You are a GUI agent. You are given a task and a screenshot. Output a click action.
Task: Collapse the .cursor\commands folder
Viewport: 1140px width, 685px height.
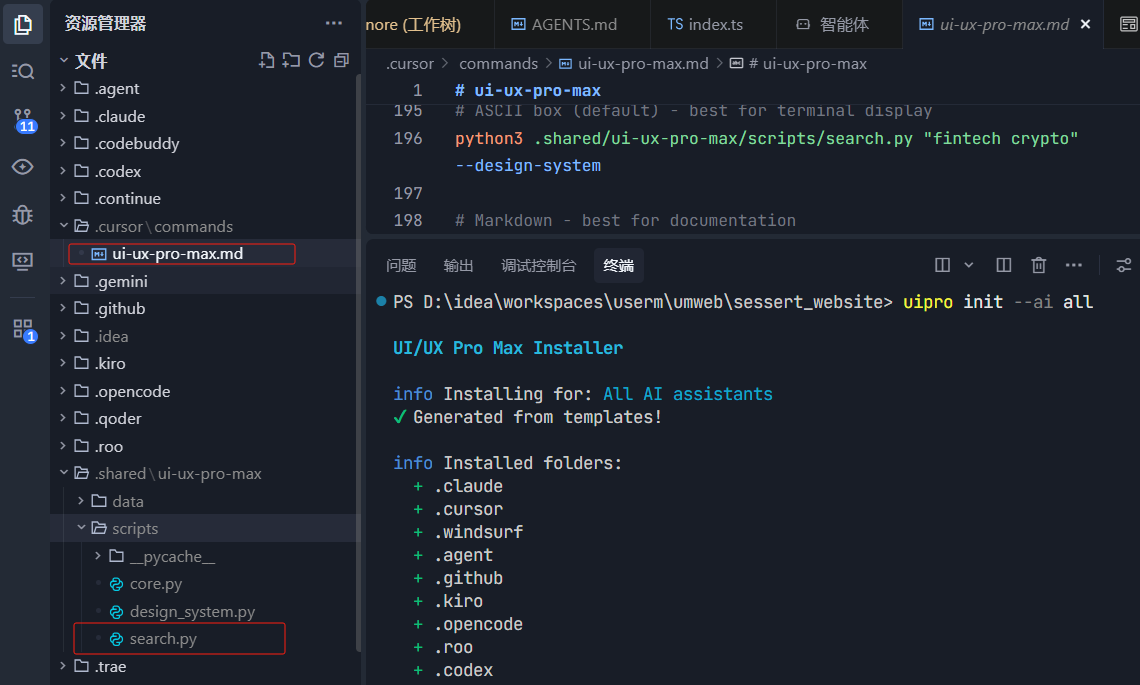[164, 226]
